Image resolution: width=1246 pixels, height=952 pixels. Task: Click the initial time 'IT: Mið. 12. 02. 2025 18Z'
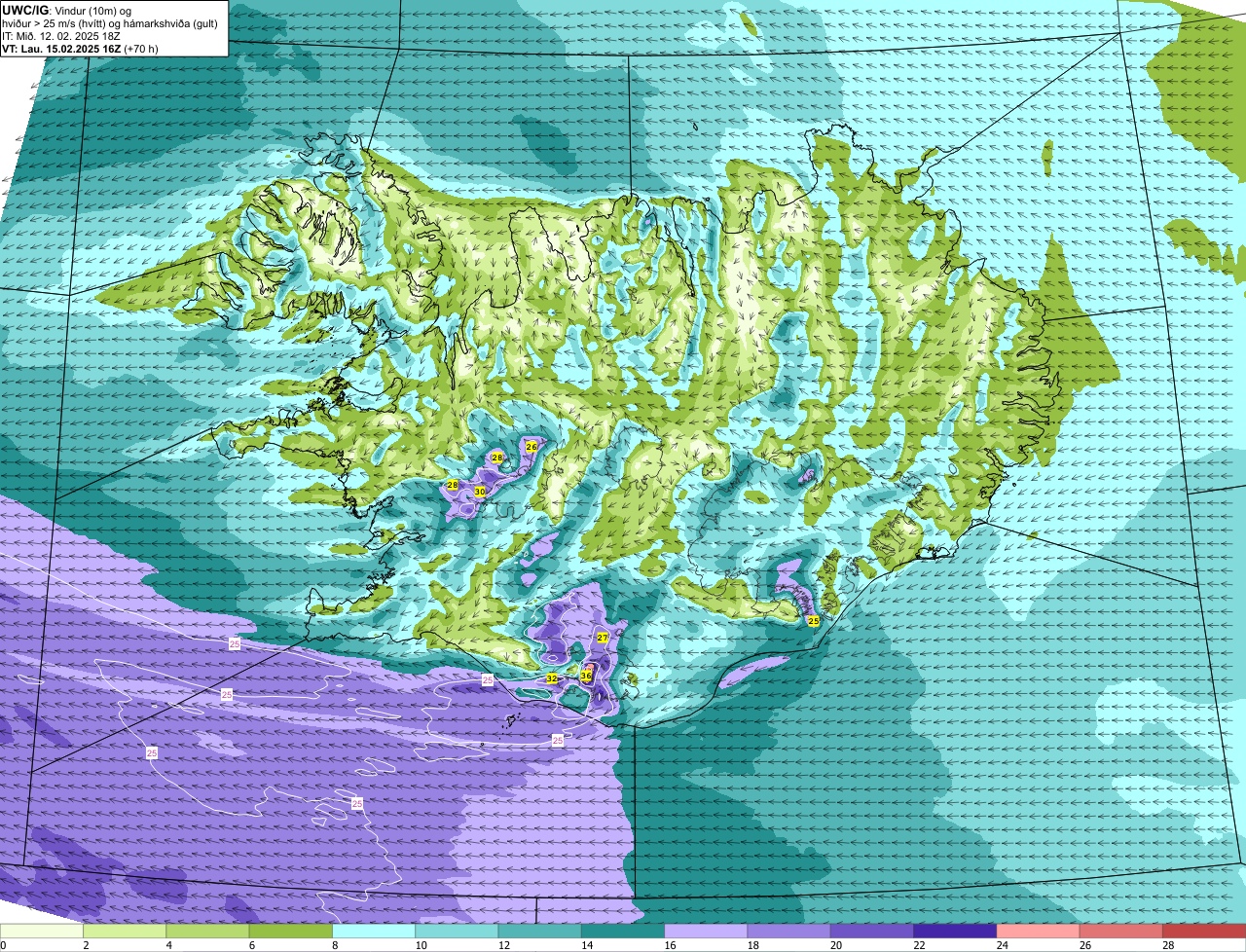(x=61, y=35)
